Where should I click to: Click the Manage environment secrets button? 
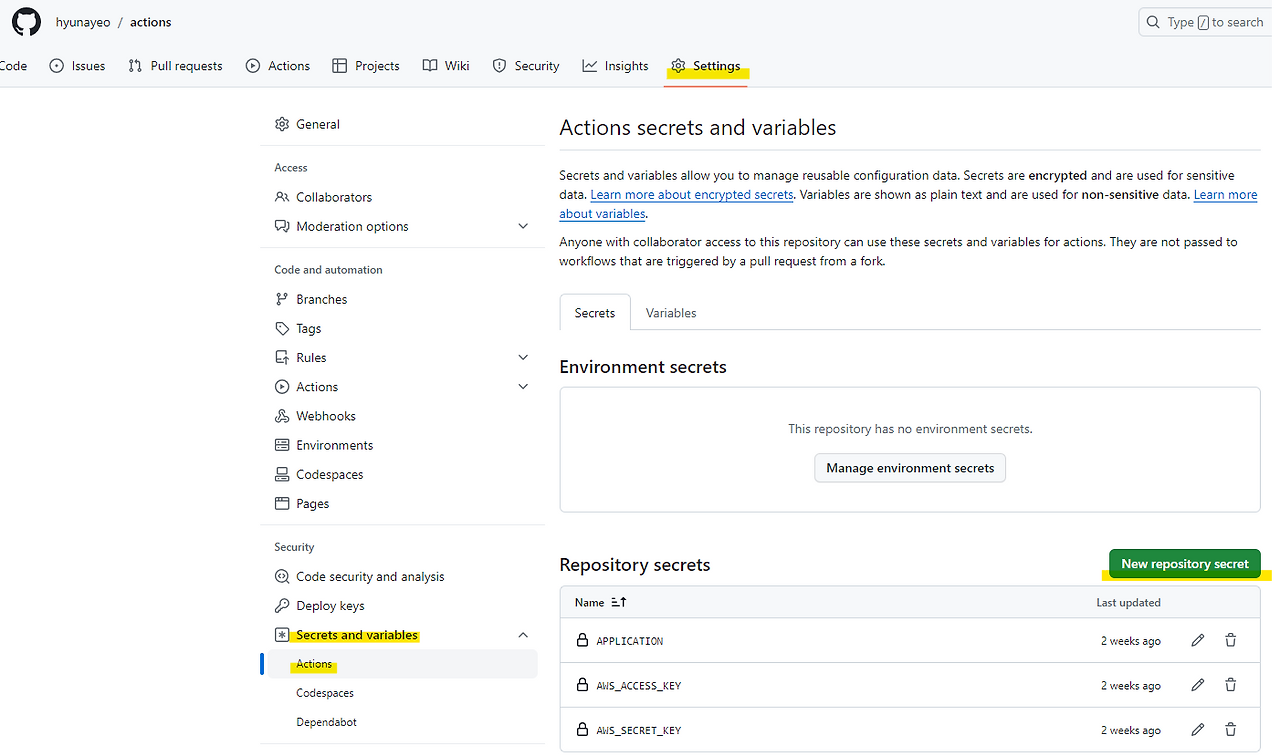[x=909, y=467]
